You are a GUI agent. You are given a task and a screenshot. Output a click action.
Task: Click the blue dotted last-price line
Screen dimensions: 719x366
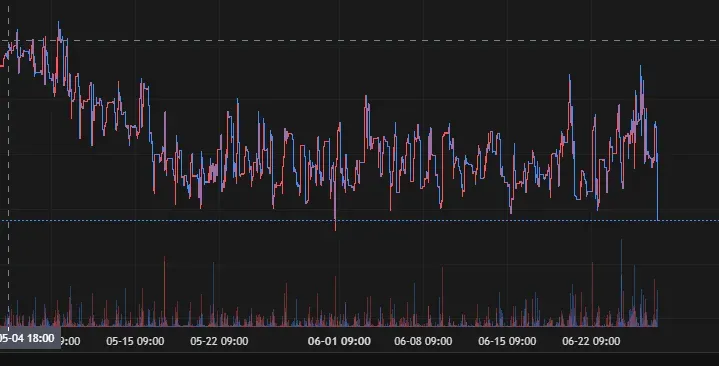360,221
